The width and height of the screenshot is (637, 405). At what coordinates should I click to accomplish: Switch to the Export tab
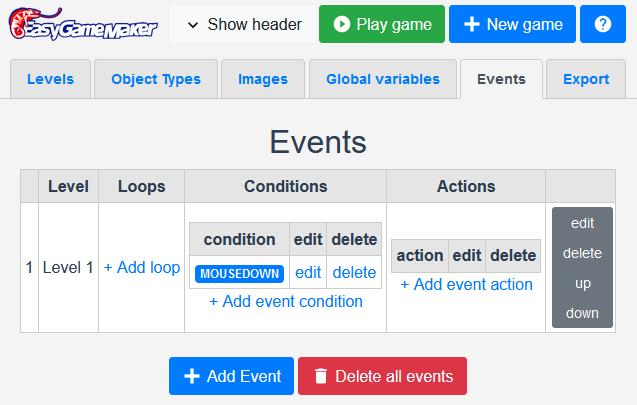586,79
